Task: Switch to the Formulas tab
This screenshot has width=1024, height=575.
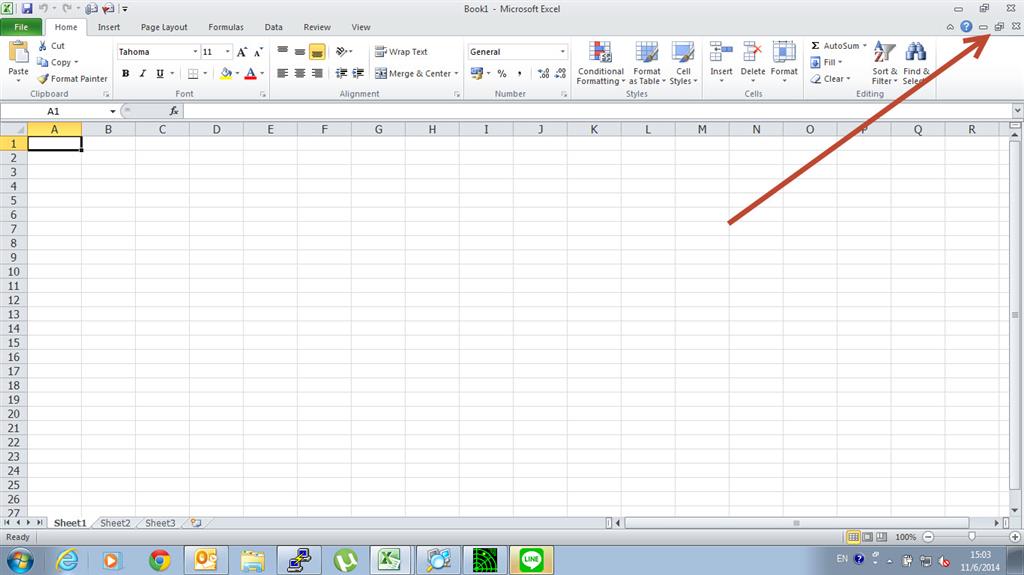Action: [226, 27]
